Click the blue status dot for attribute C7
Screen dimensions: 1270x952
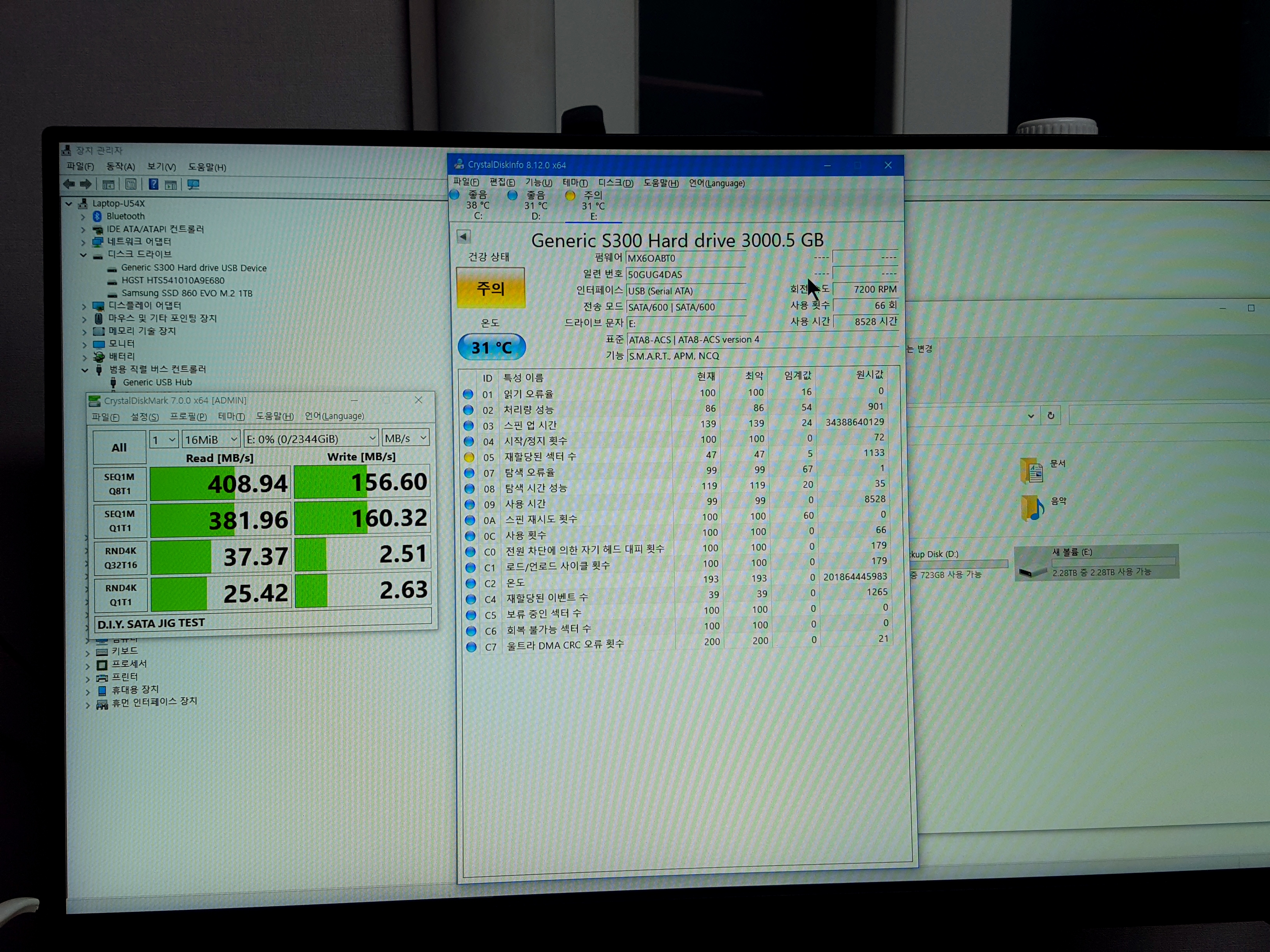[x=471, y=647]
